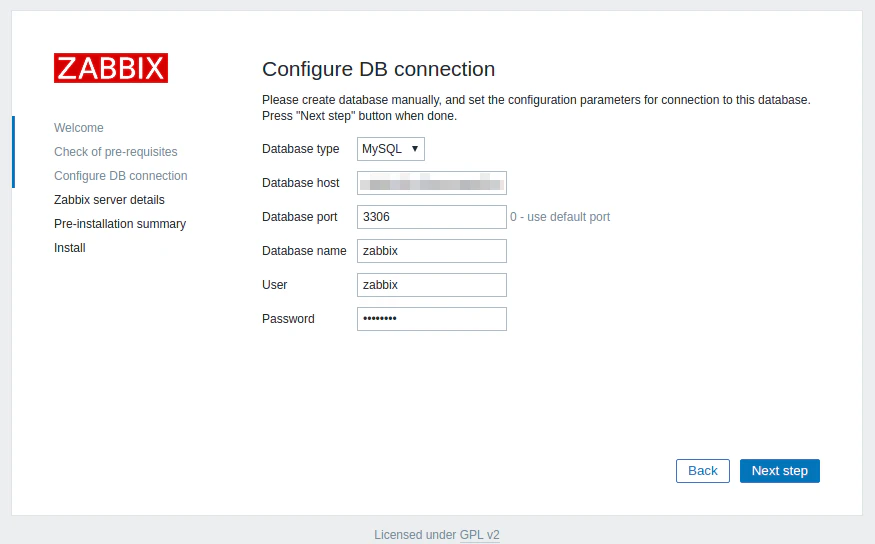Select Configure DB connection sidebar step
Screen dimensions: 875x544
tap(121, 176)
